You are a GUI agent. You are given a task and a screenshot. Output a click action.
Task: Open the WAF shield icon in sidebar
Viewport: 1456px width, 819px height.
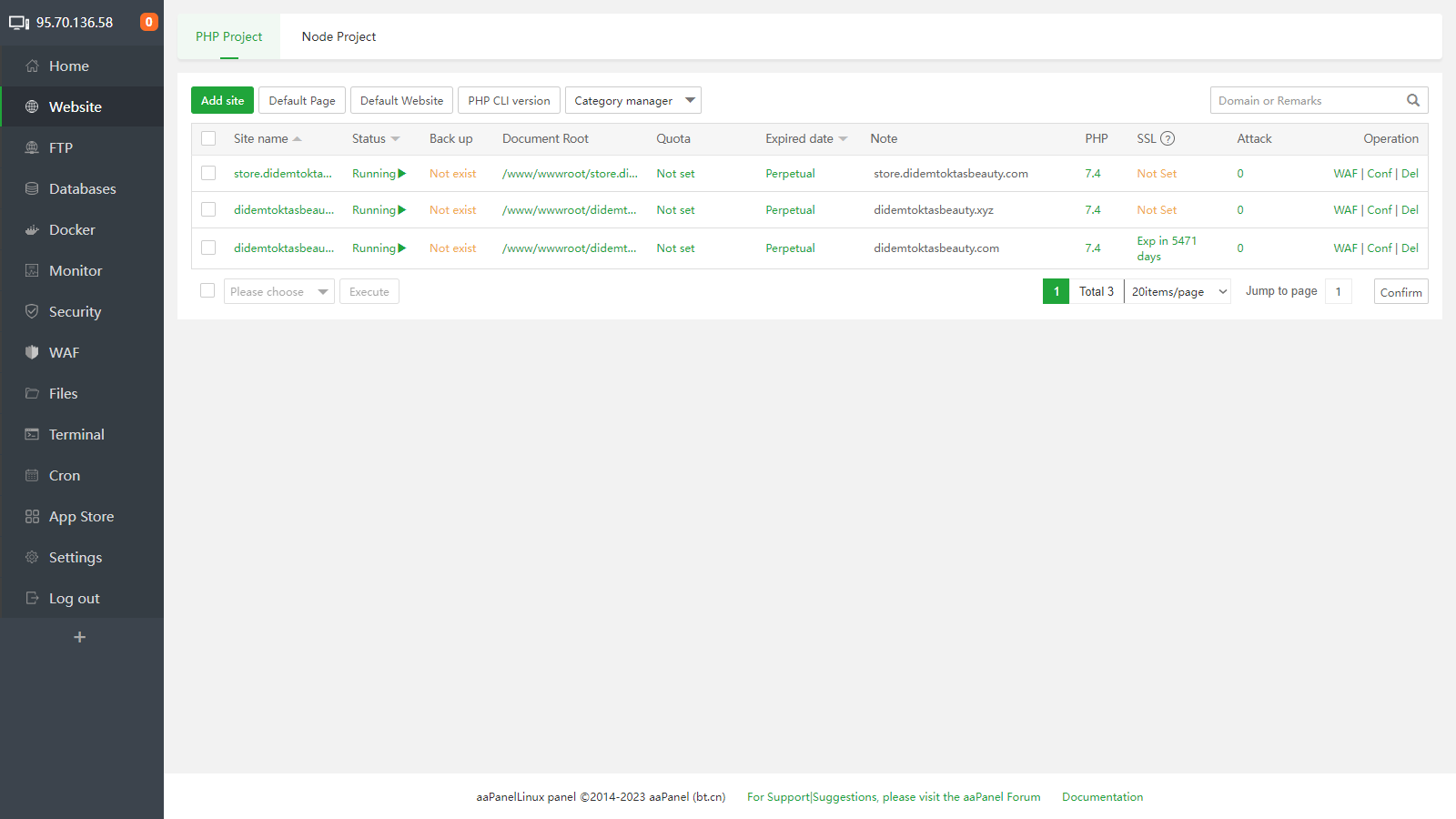(x=32, y=353)
